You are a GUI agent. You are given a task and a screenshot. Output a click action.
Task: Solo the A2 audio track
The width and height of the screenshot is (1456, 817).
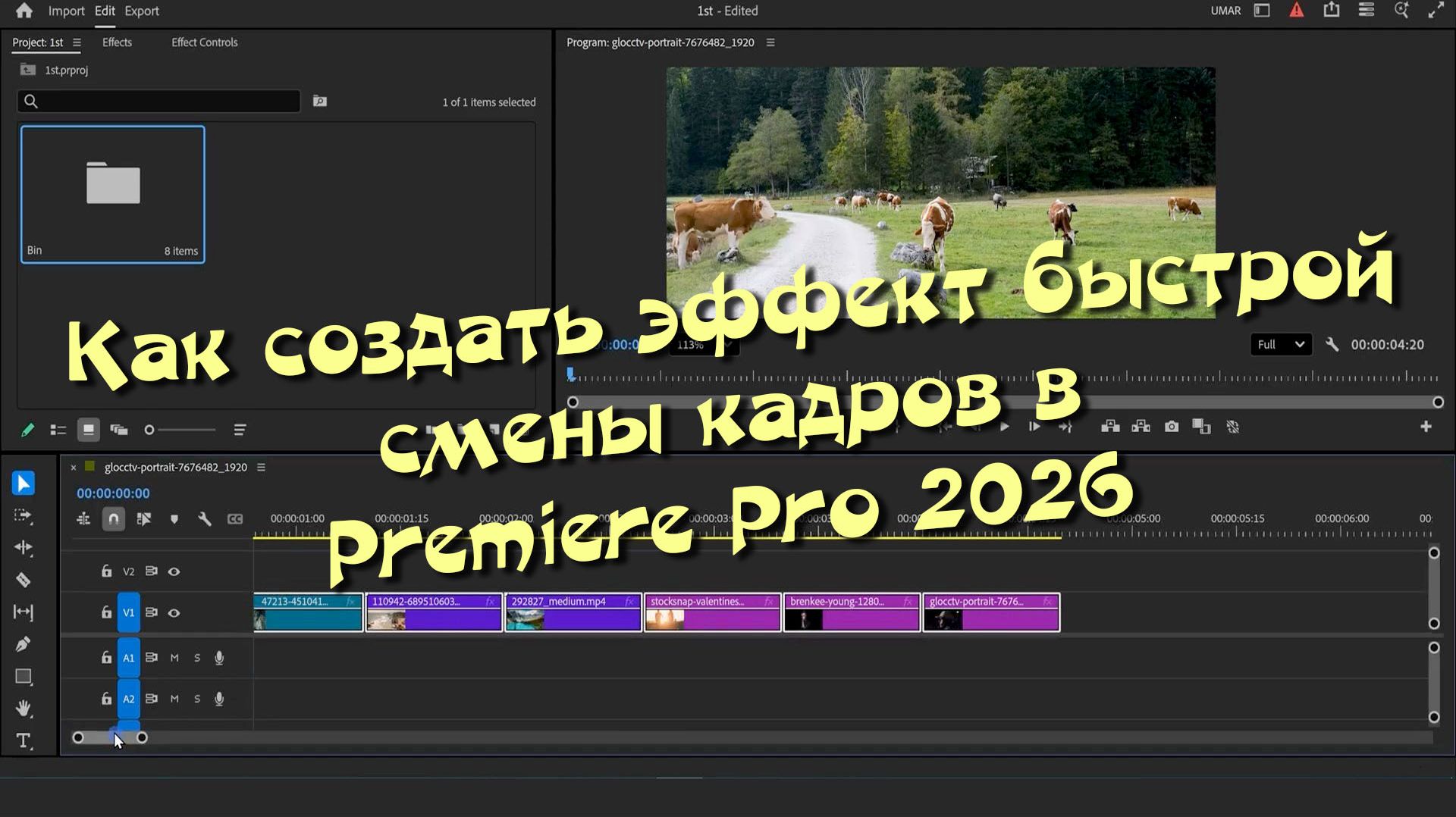(197, 699)
